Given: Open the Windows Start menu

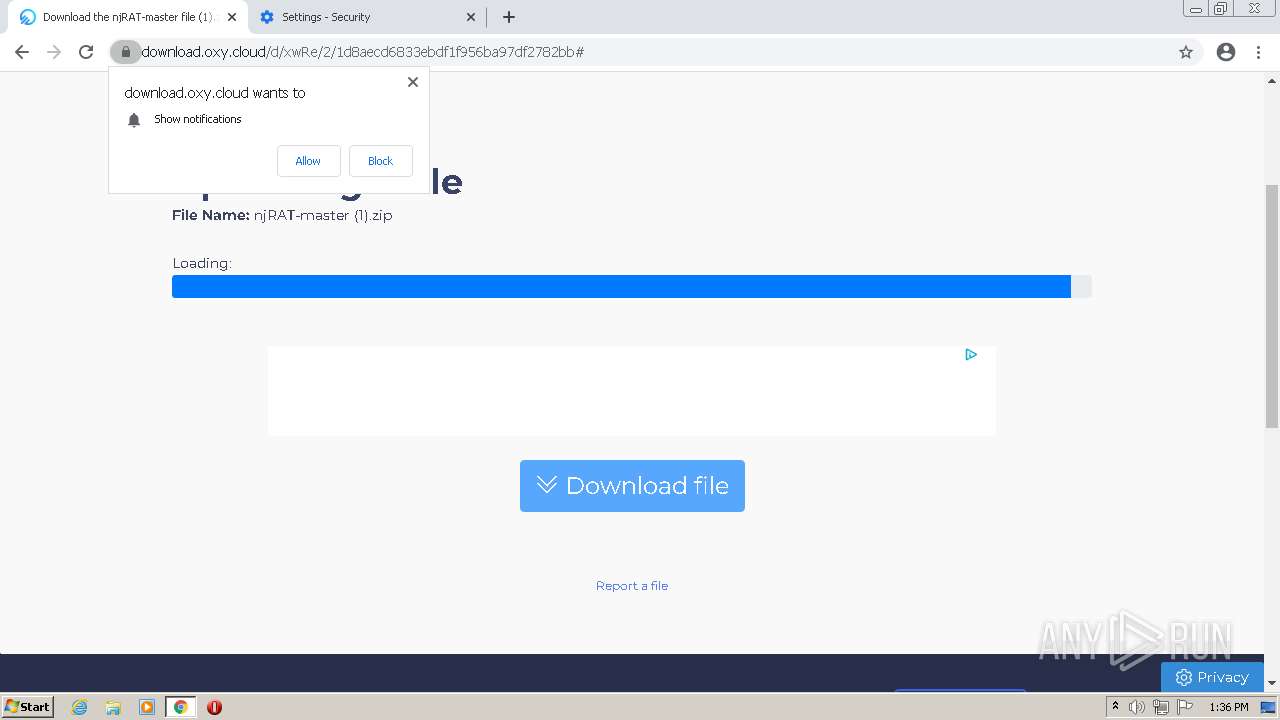Looking at the screenshot, I should 28,707.
